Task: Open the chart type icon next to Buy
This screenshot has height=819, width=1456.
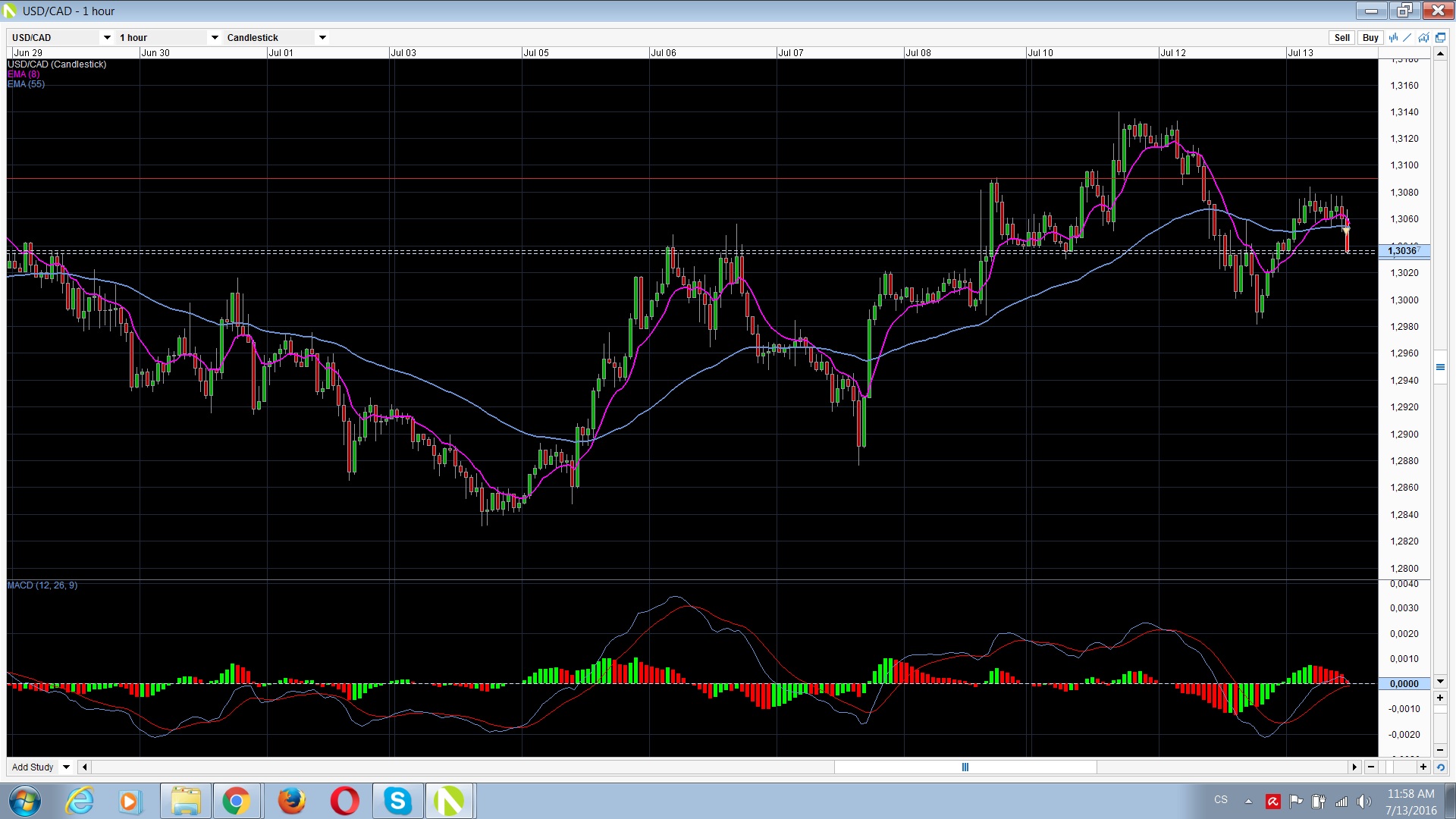Action: [1393, 37]
